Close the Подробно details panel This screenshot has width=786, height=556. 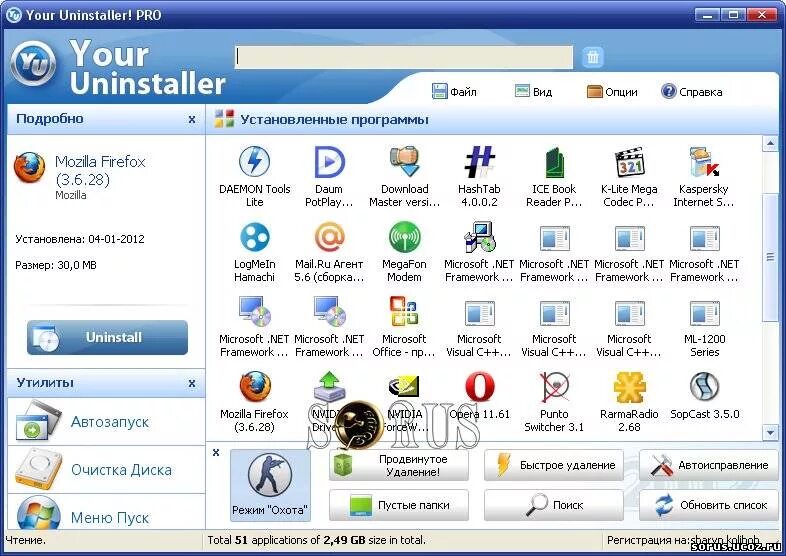point(191,120)
